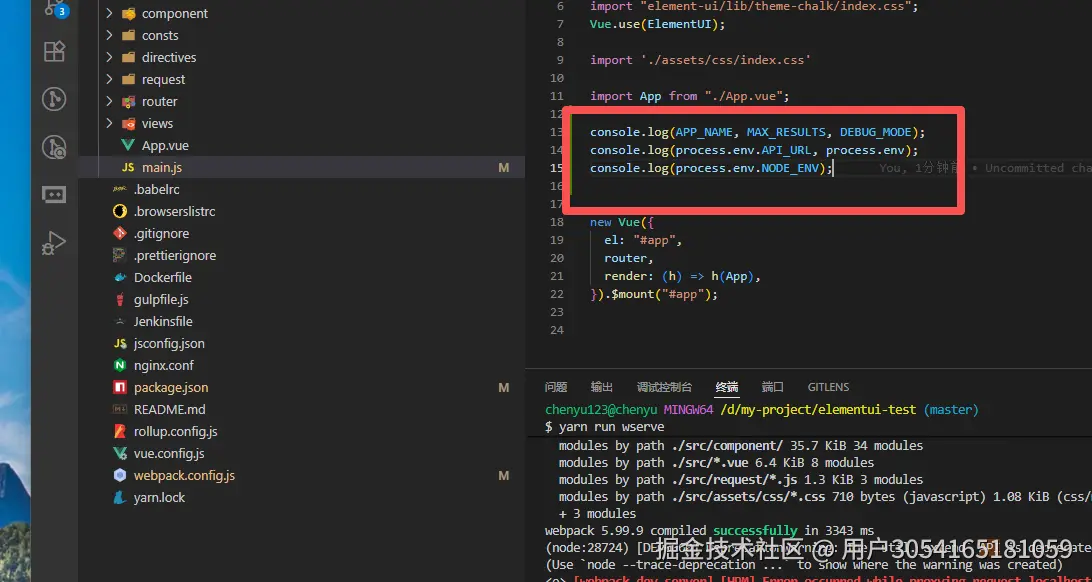Click terminal line './src/component/ 35.7 KiB 34 modules'

pos(740,446)
